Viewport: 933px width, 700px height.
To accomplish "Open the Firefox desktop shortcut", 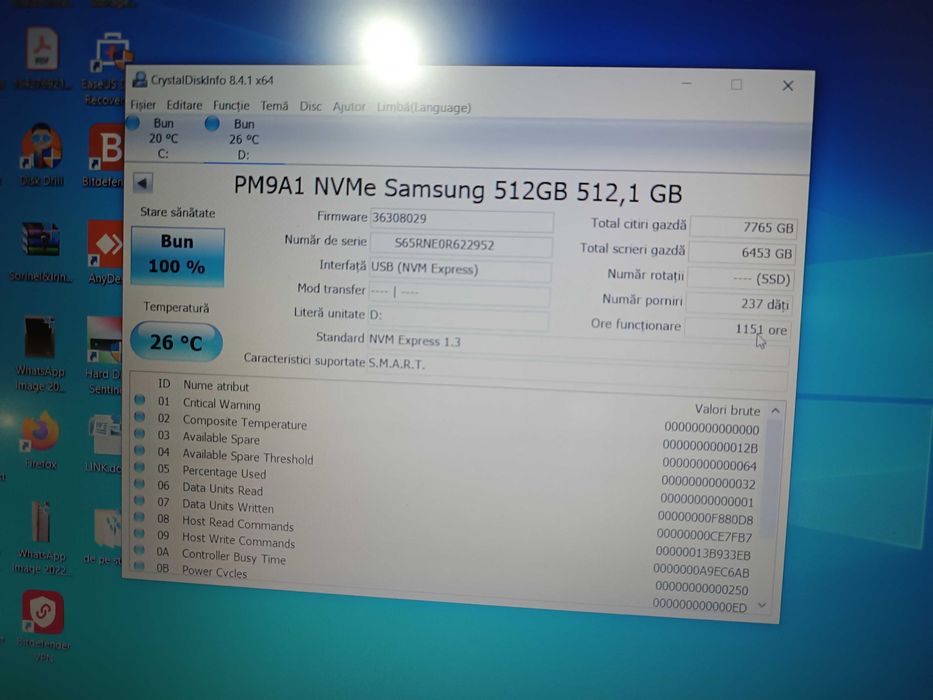I will tap(41, 440).
